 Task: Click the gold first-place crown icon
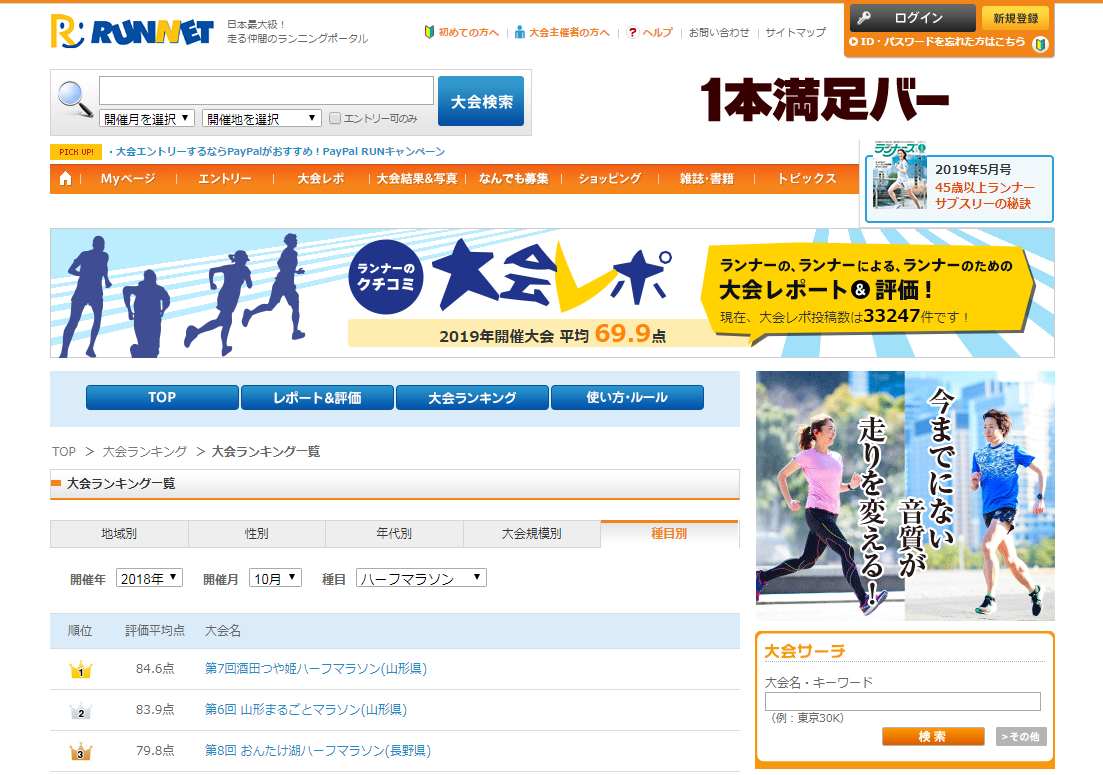[80, 670]
